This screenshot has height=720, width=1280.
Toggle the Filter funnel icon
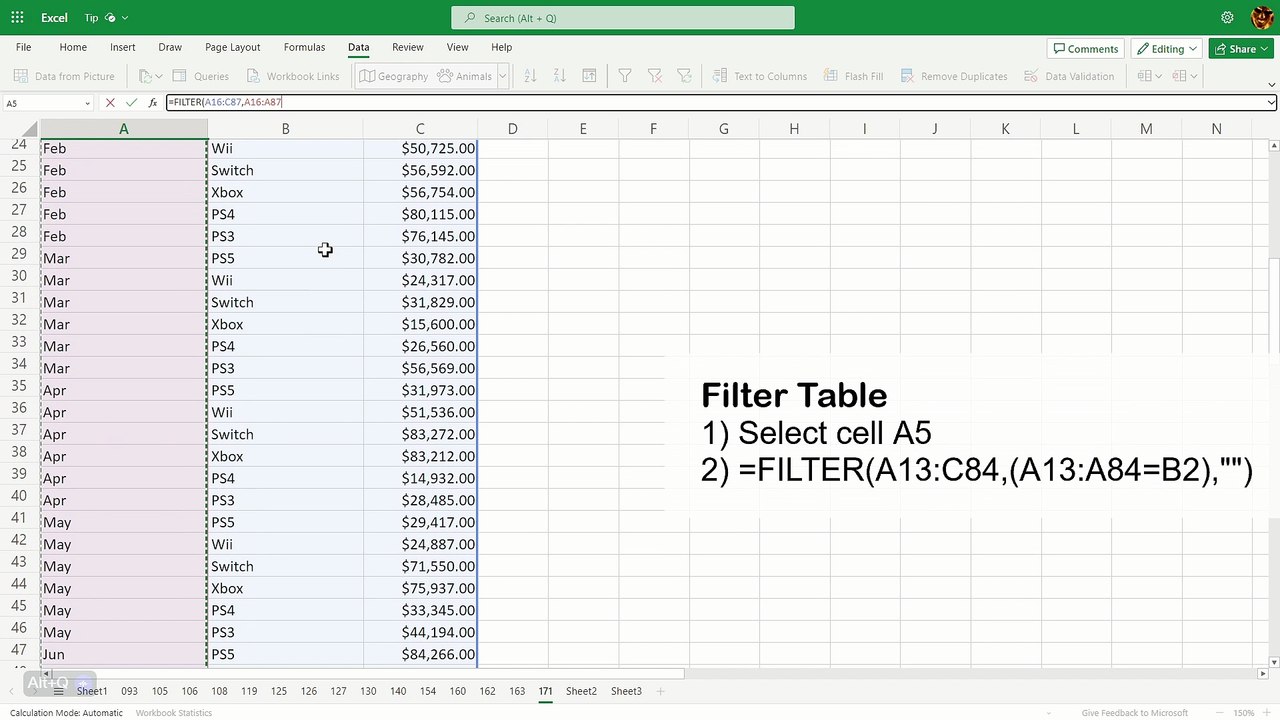pyautogui.click(x=625, y=76)
